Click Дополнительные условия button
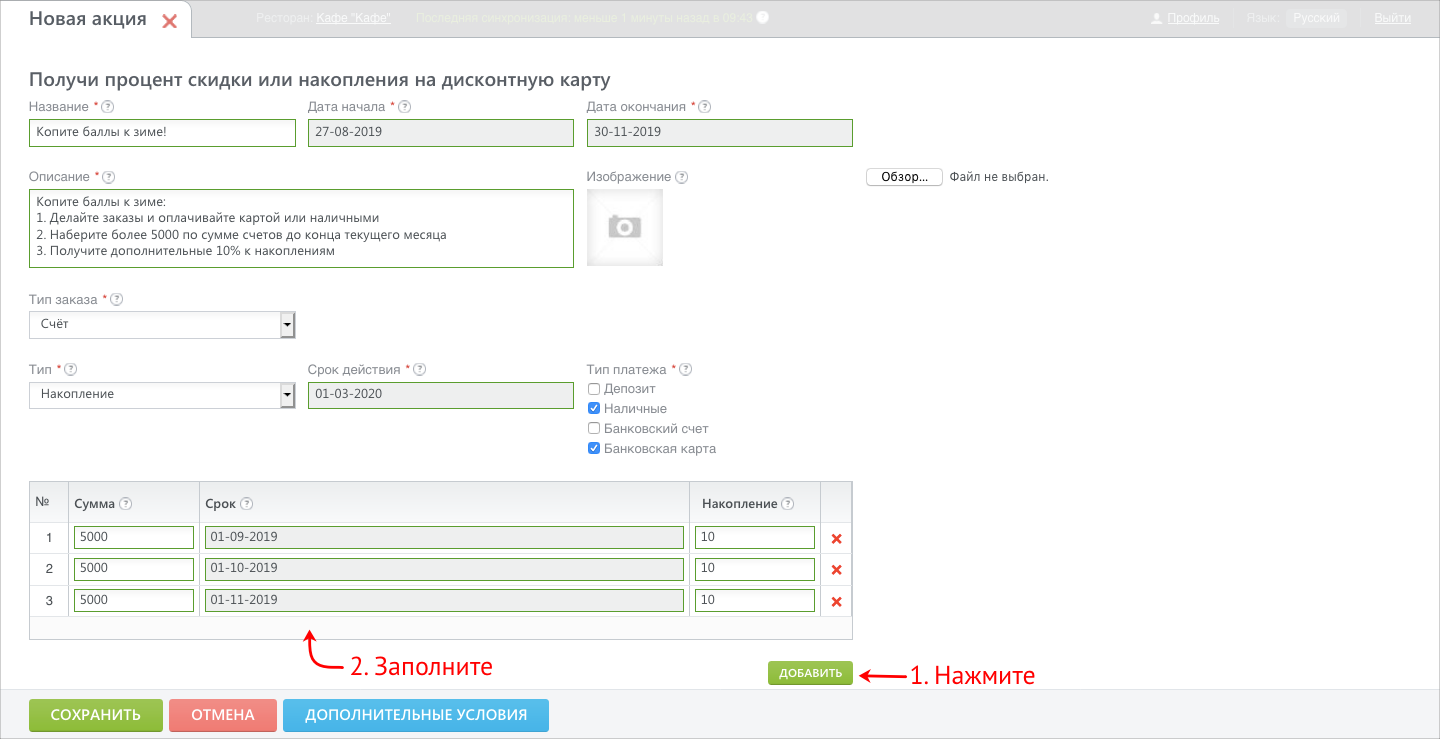The height and width of the screenshot is (739, 1440). pyautogui.click(x=416, y=715)
